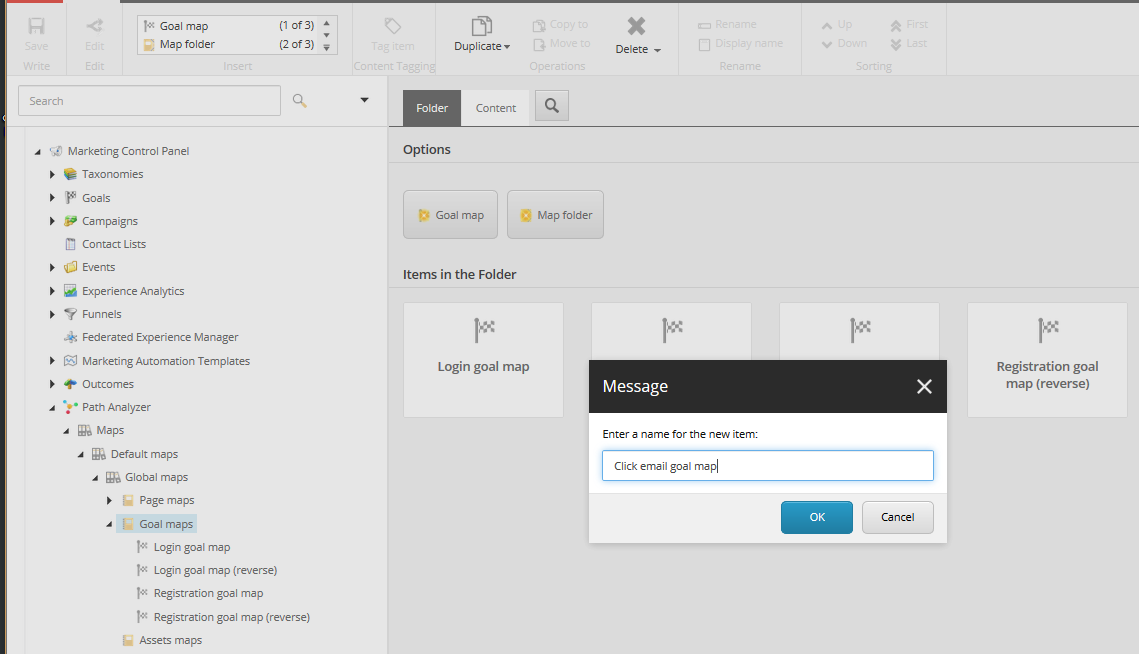Select Login goal map (reverse) item
1139x654 pixels.
pyautogui.click(x=215, y=570)
